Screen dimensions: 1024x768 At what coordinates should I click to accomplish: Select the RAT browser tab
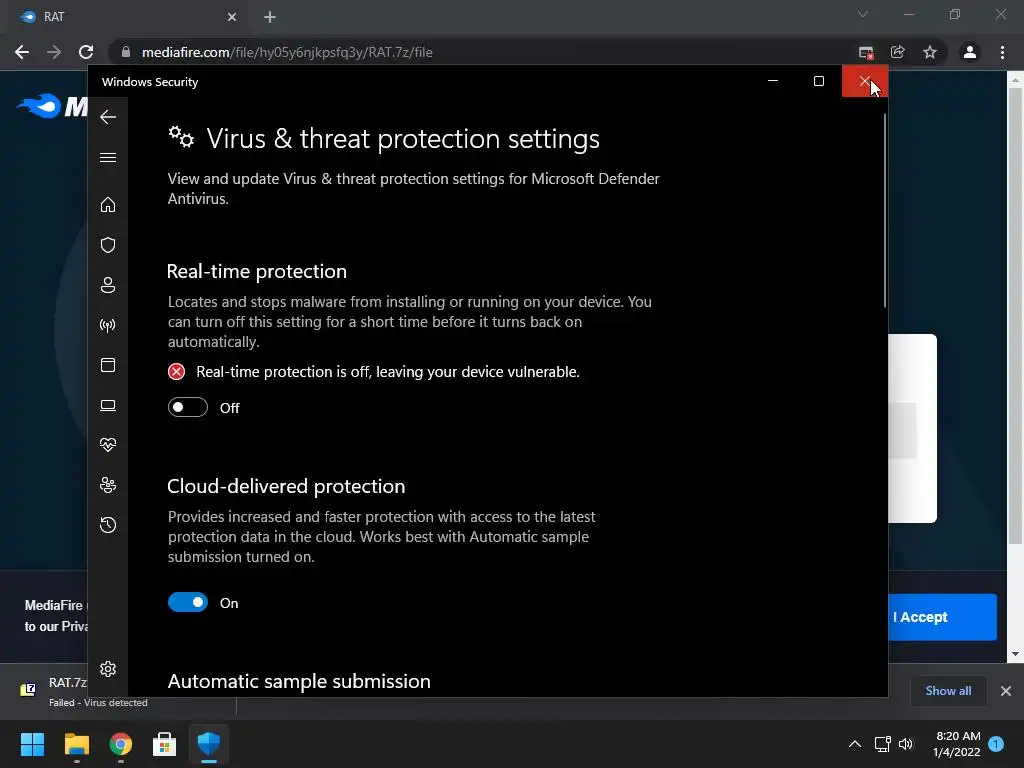click(x=124, y=17)
